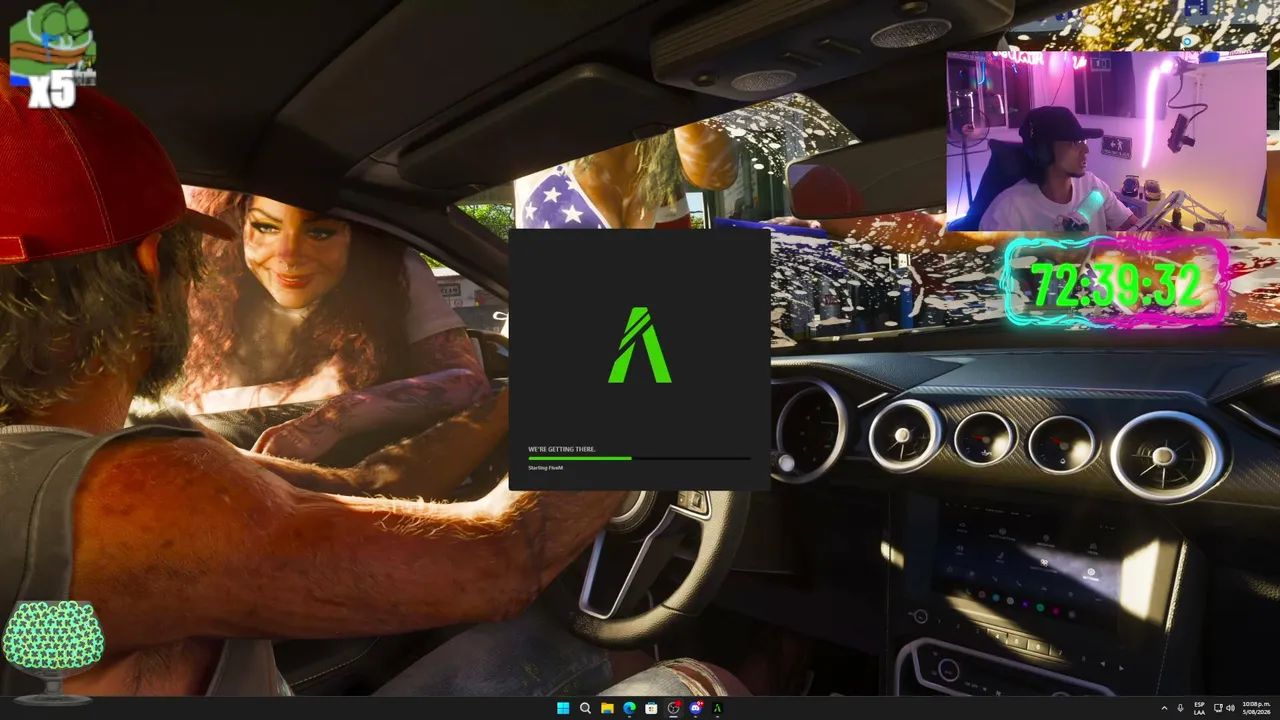Open Discord from the taskbar
Image resolution: width=1280 pixels, height=720 pixels.
click(x=695, y=708)
